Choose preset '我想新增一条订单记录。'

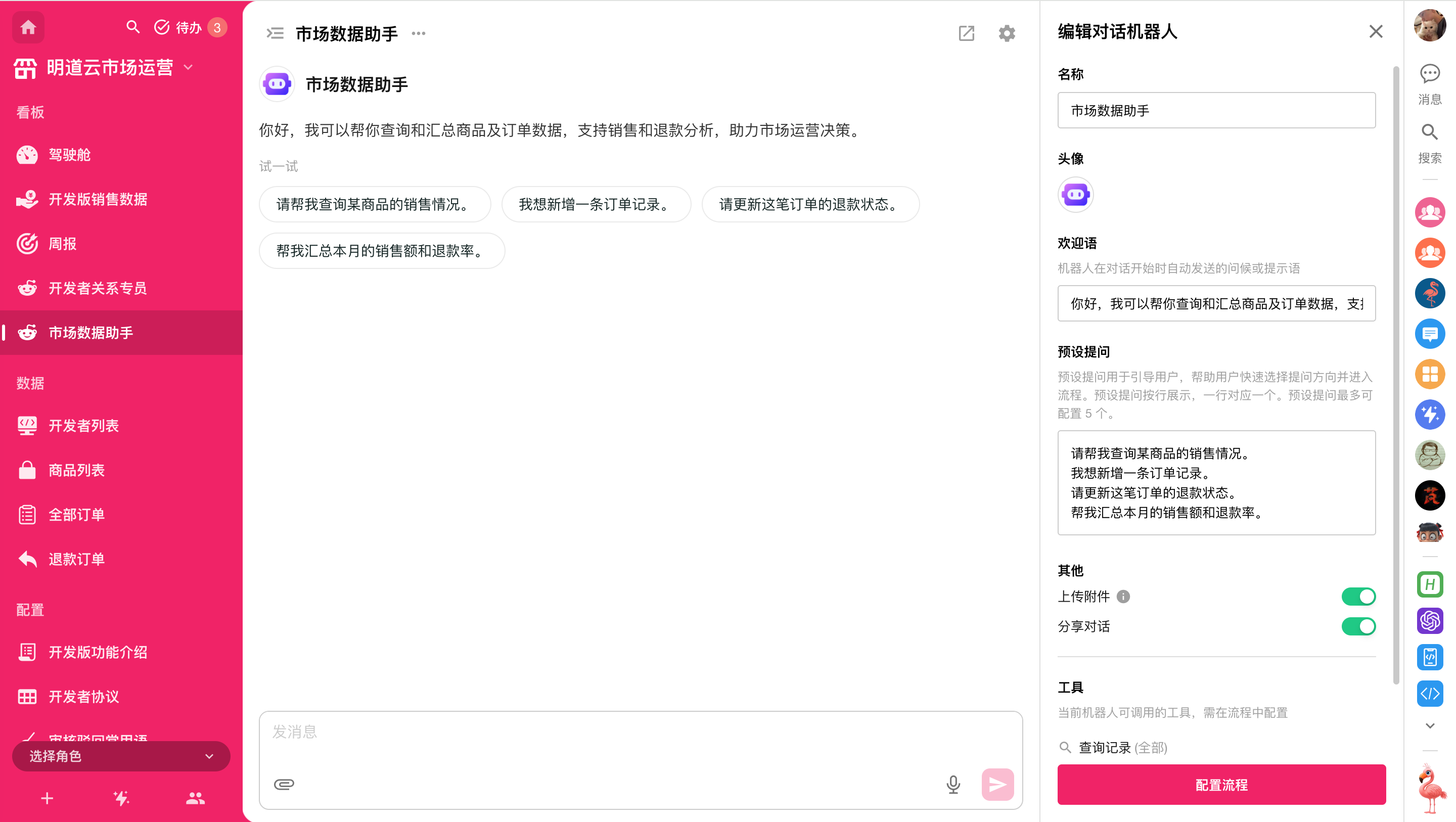coord(596,204)
